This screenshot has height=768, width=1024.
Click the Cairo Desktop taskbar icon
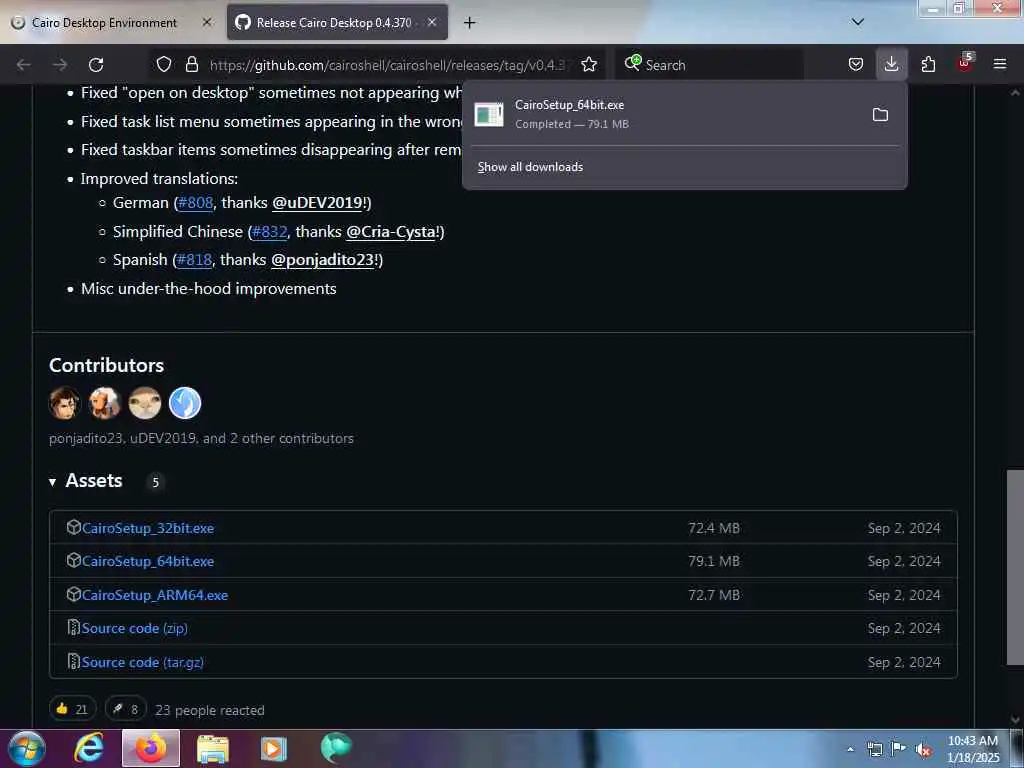pyautogui.click(x=336, y=748)
